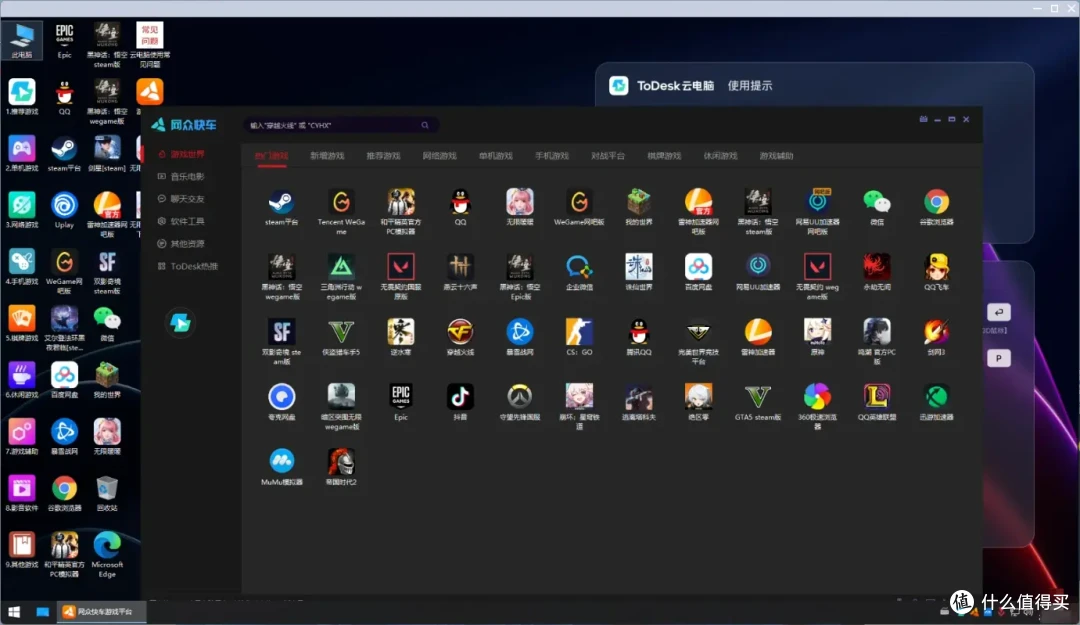
Task: Launch 帝国时代2 from the grid
Action: click(341, 462)
